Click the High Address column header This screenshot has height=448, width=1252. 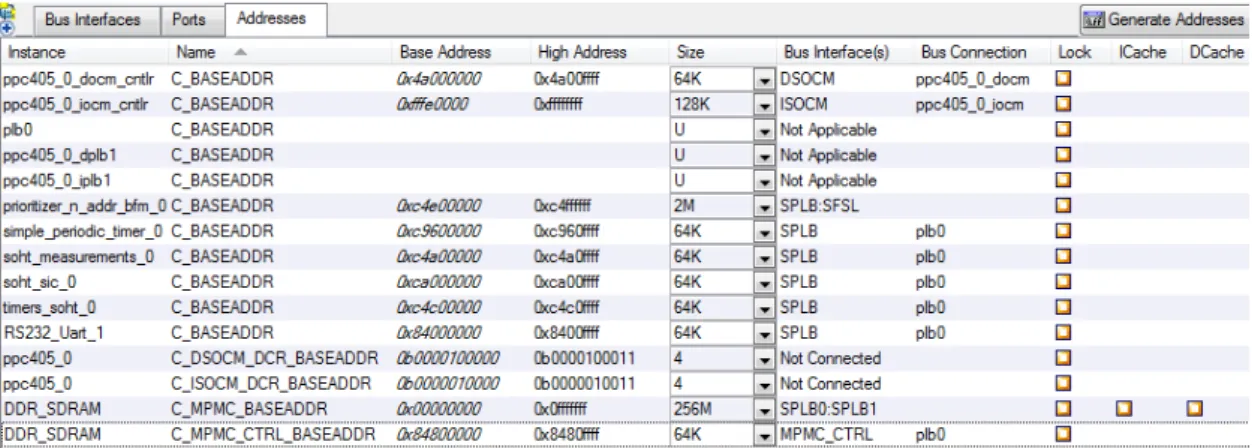[x=582, y=52]
